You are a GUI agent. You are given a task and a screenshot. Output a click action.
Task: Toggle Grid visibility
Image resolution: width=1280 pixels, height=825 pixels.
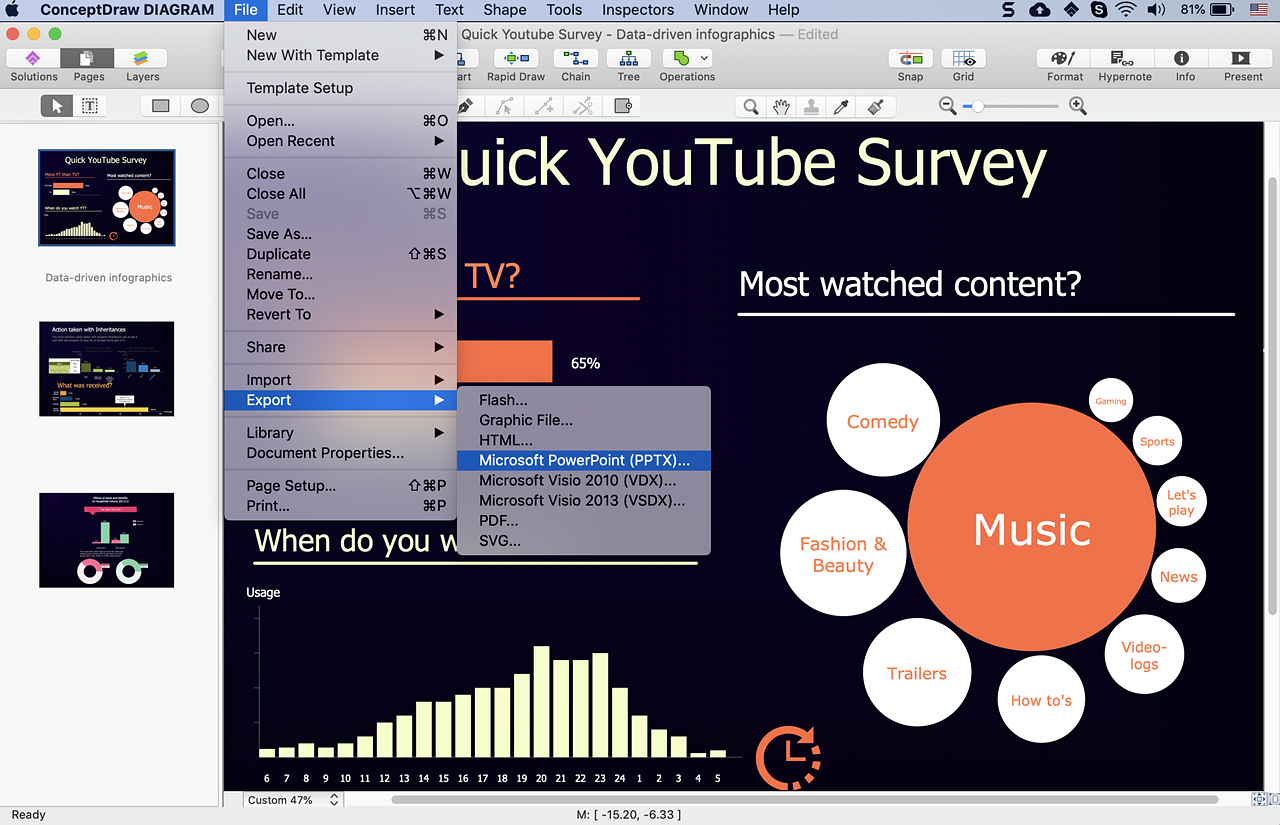(x=963, y=66)
